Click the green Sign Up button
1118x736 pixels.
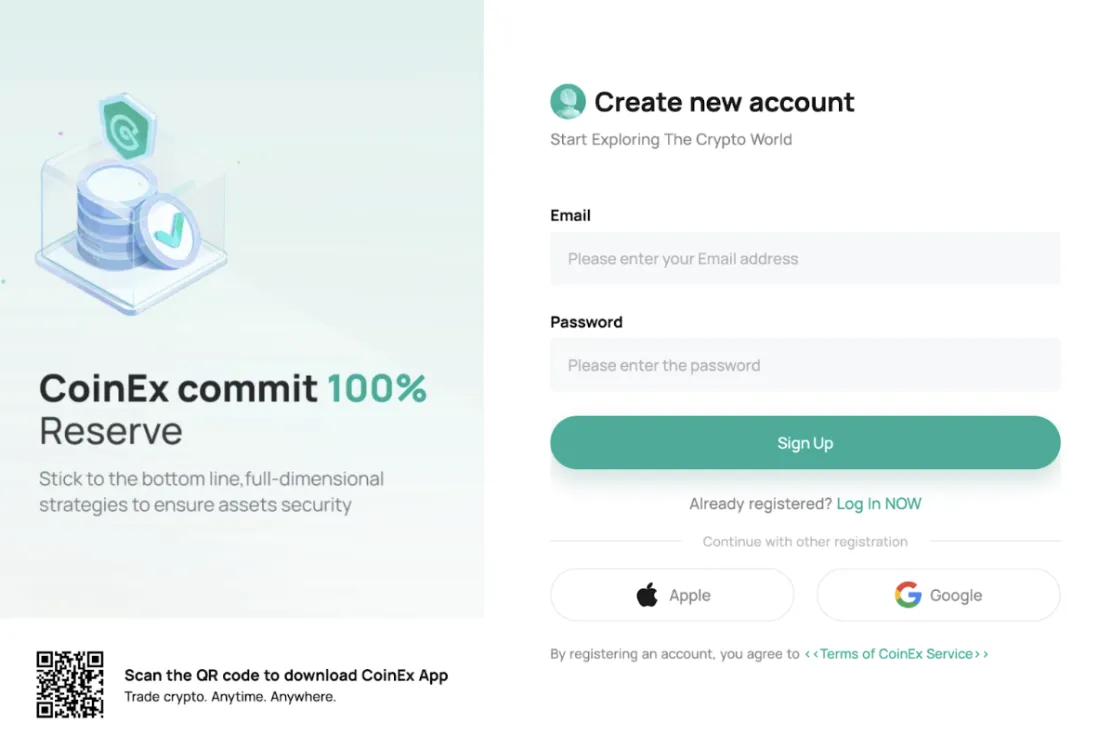[x=805, y=443]
